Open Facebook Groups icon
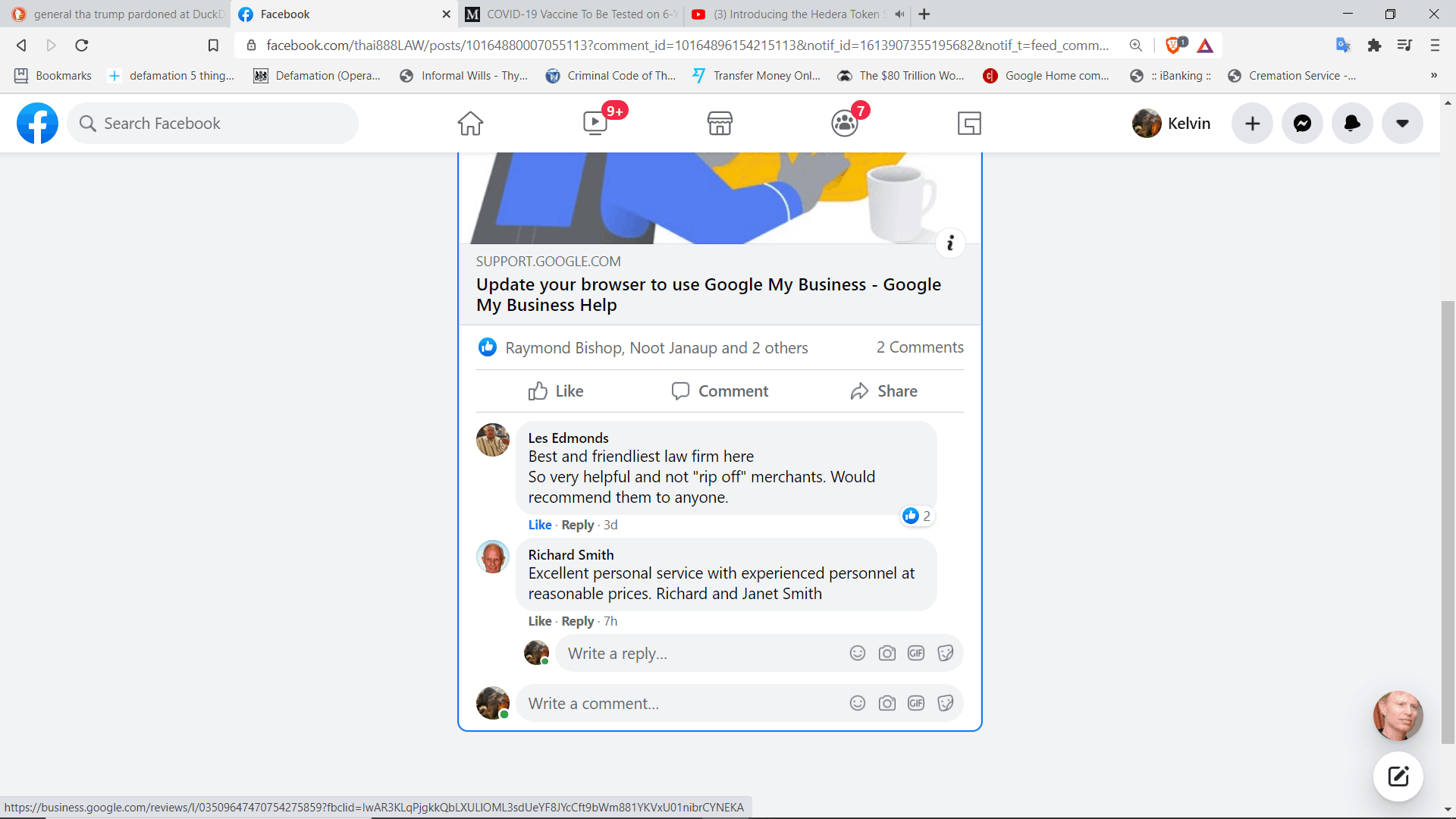Image resolution: width=1456 pixels, height=819 pixels. pos(844,123)
